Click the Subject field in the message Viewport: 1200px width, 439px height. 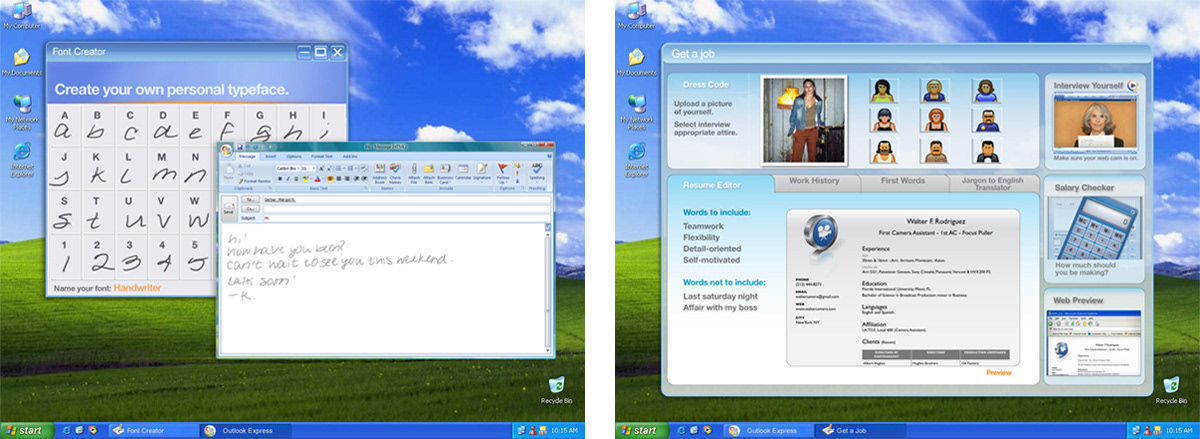tap(405, 217)
